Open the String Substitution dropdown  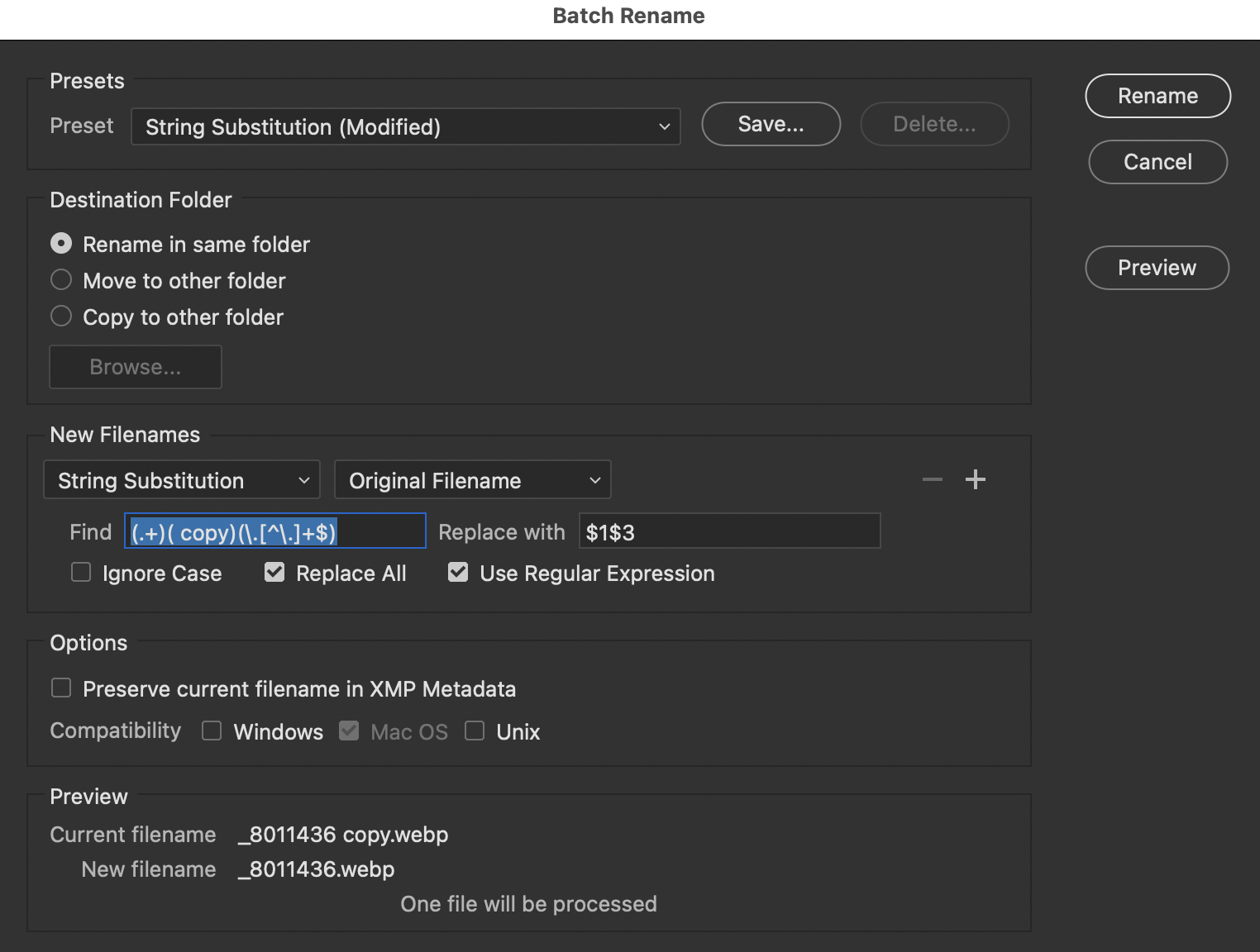coord(181,479)
